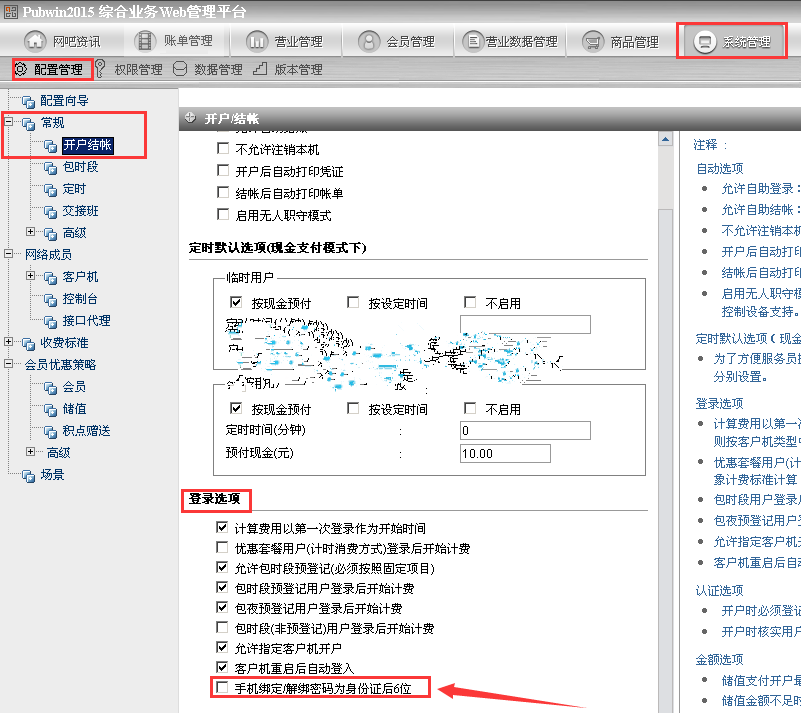Uncheck 客户机重启后自动登入 option
The image size is (801, 713).
[x=222, y=667]
